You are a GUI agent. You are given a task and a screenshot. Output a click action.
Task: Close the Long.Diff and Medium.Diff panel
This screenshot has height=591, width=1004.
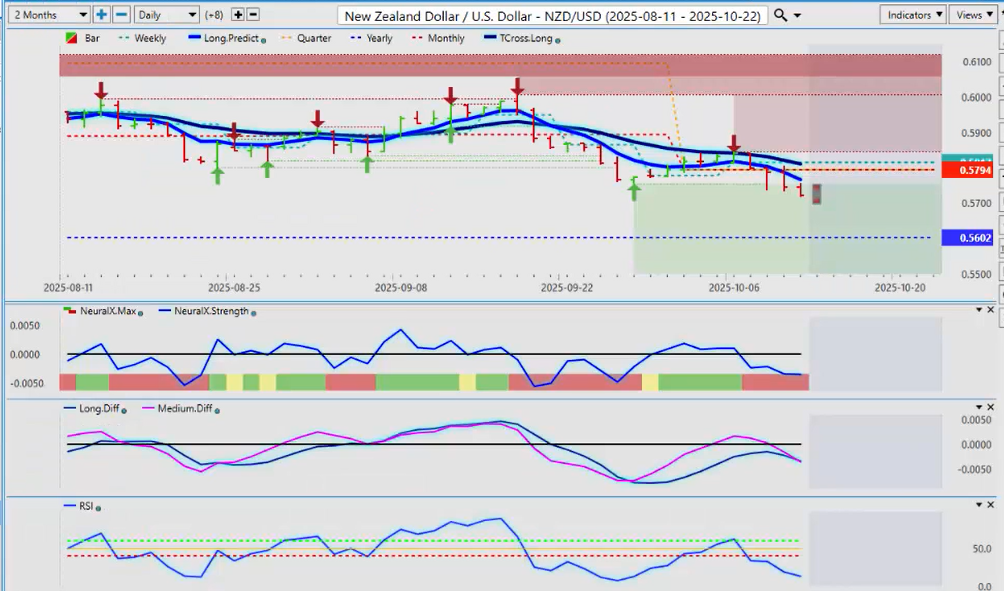pos(991,407)
